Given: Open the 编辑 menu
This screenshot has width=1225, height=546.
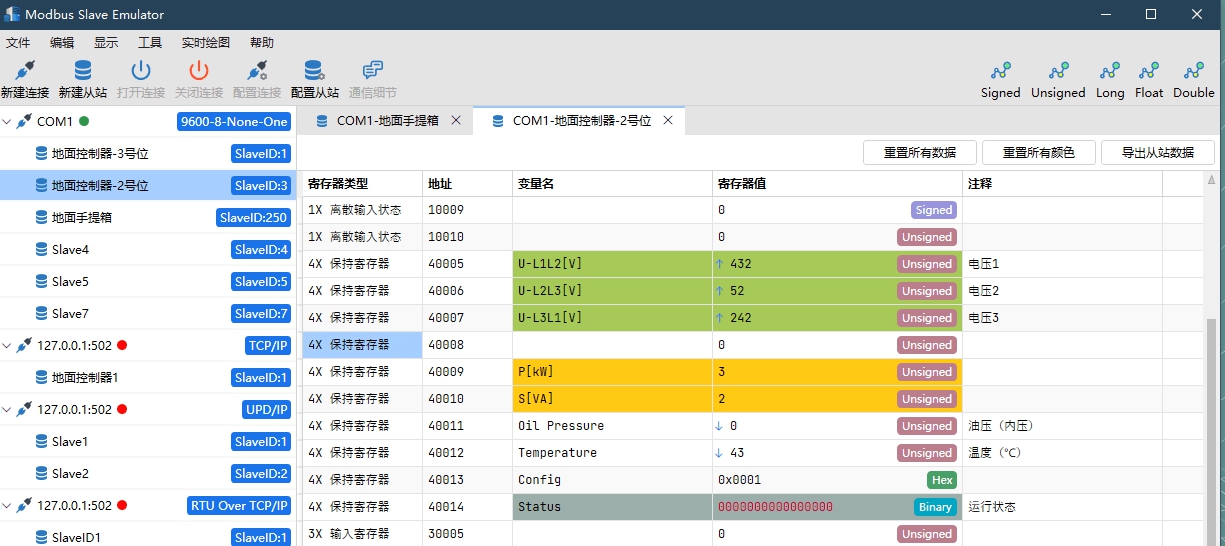Looking at the screenshot, I should click(x=62, y=43).
